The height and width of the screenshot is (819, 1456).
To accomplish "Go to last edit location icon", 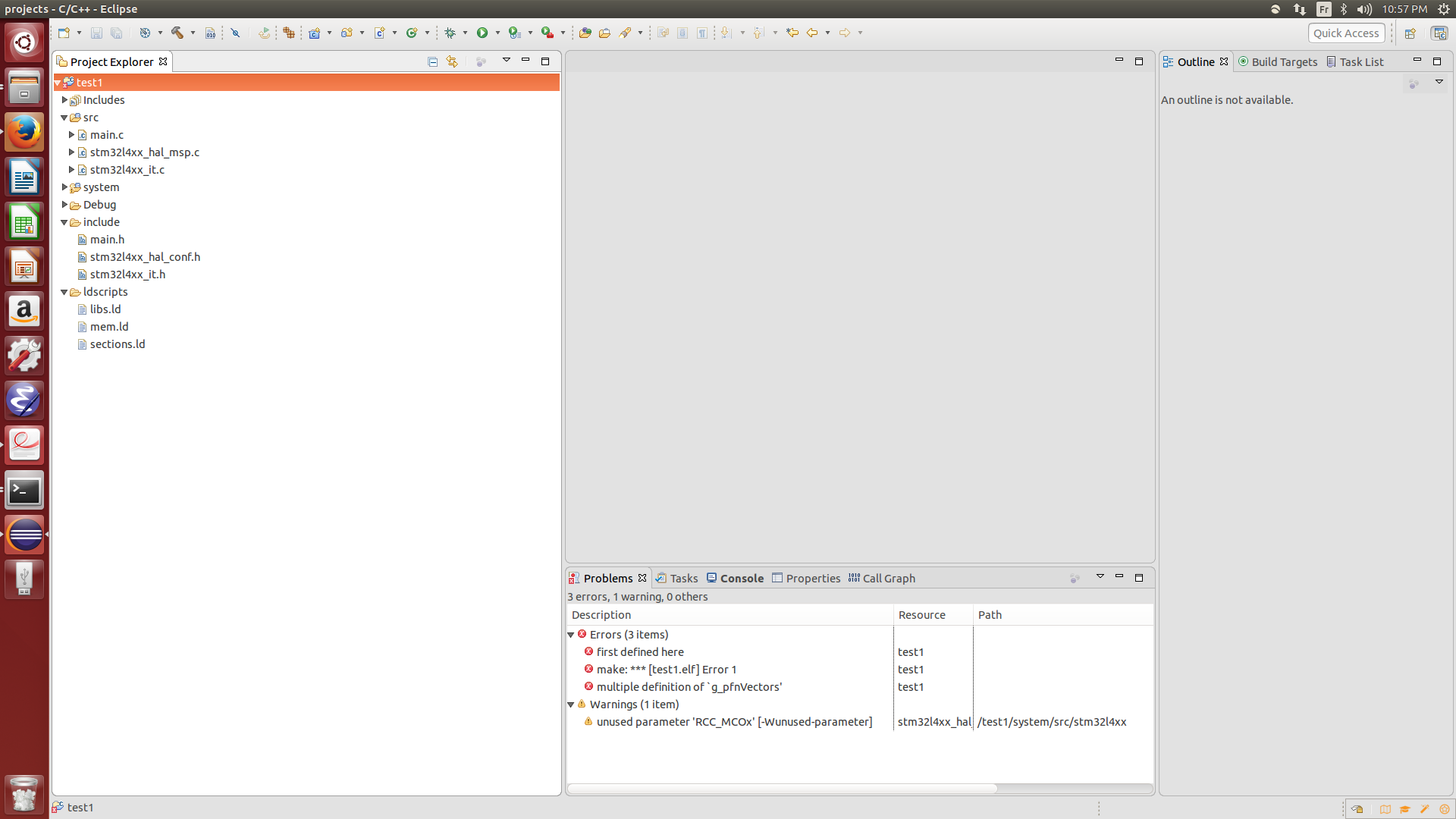I will pyautogui.click(x=792, y=33).
